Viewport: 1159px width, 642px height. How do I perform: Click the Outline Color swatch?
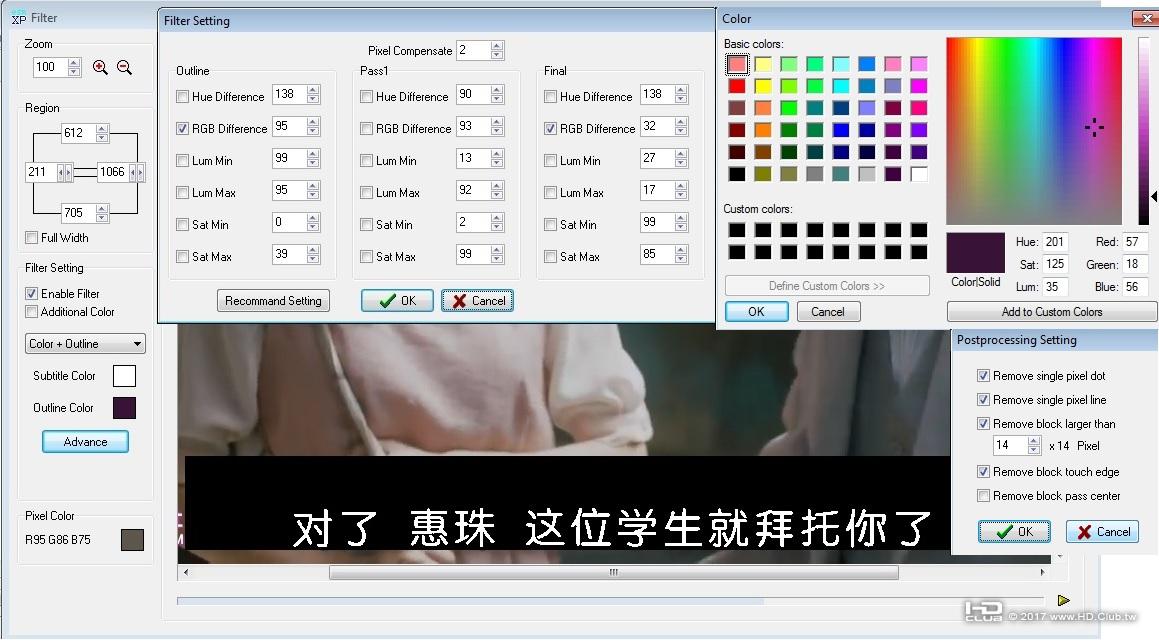[x=123, y=407]
